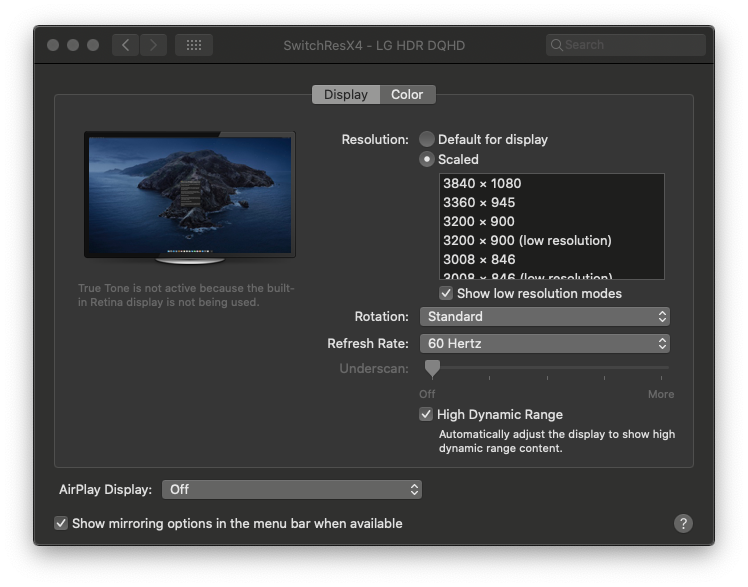Go forward with the right chevron button
This screenshot has width=748, height=587.
153,45
